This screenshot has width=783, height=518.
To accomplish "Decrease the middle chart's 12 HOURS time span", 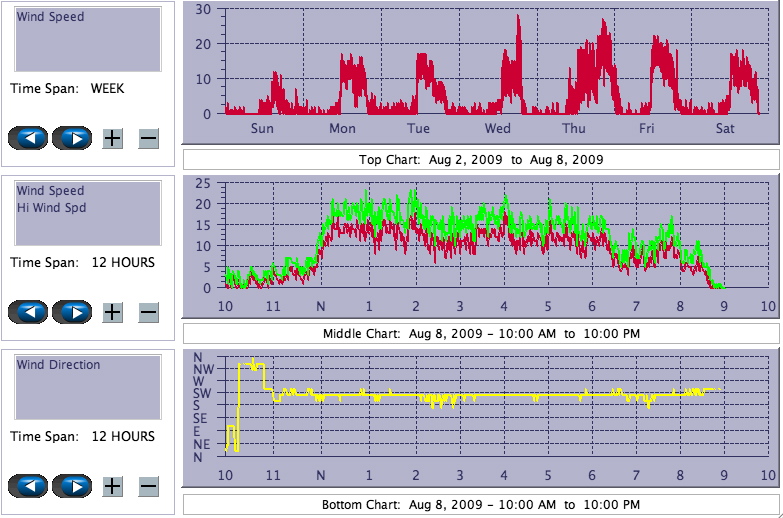I will pyautogui.click(x=148, y=312).
